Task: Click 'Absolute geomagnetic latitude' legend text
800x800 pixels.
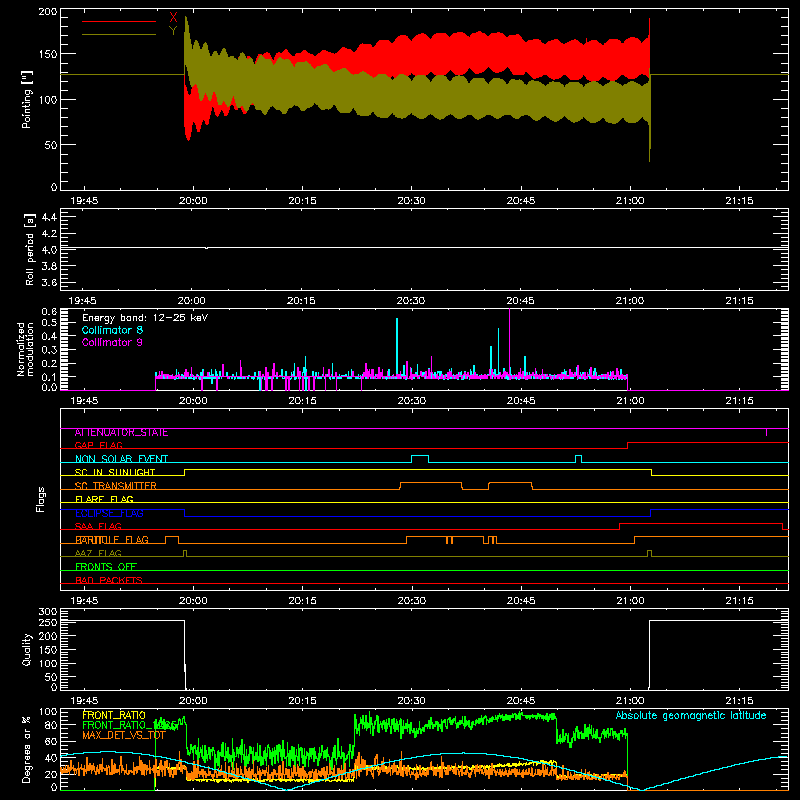Action: click(x=691, y=716)
